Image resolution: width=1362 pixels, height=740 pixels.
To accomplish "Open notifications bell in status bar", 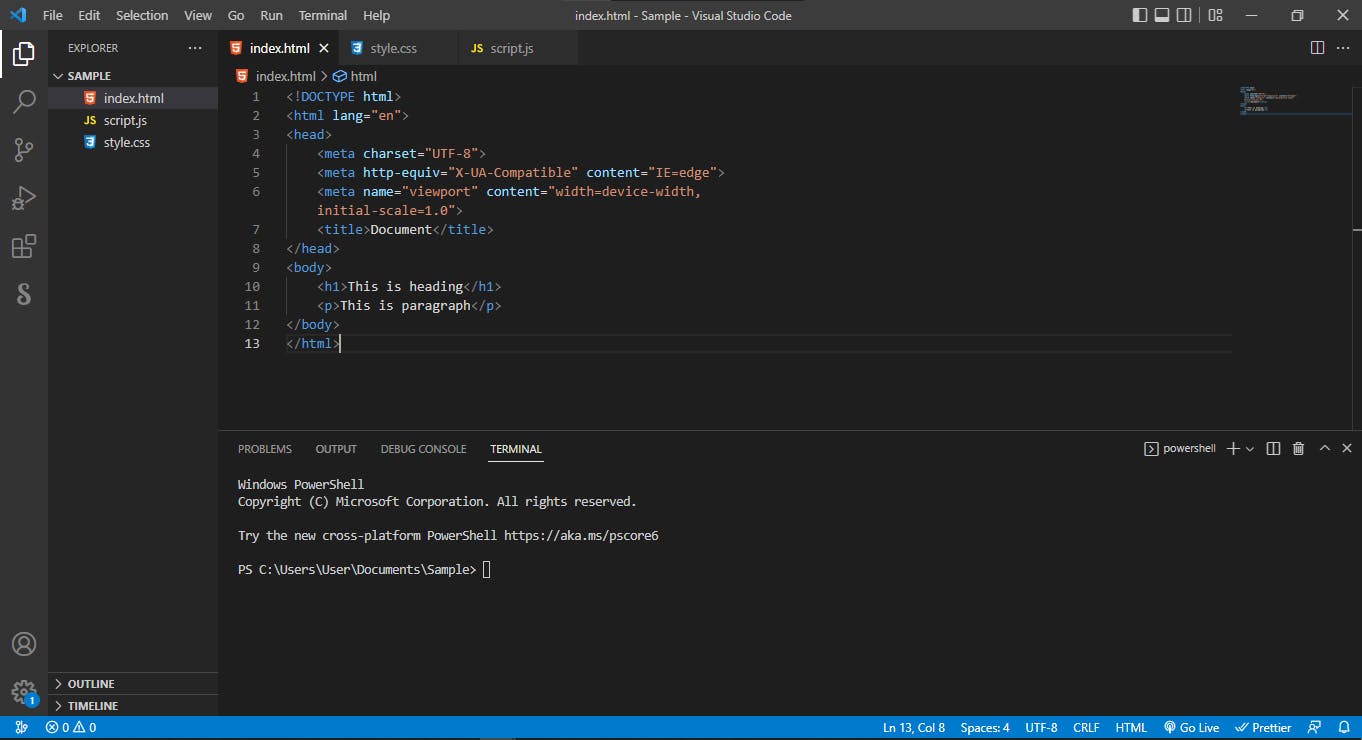I will (1342, 728).
